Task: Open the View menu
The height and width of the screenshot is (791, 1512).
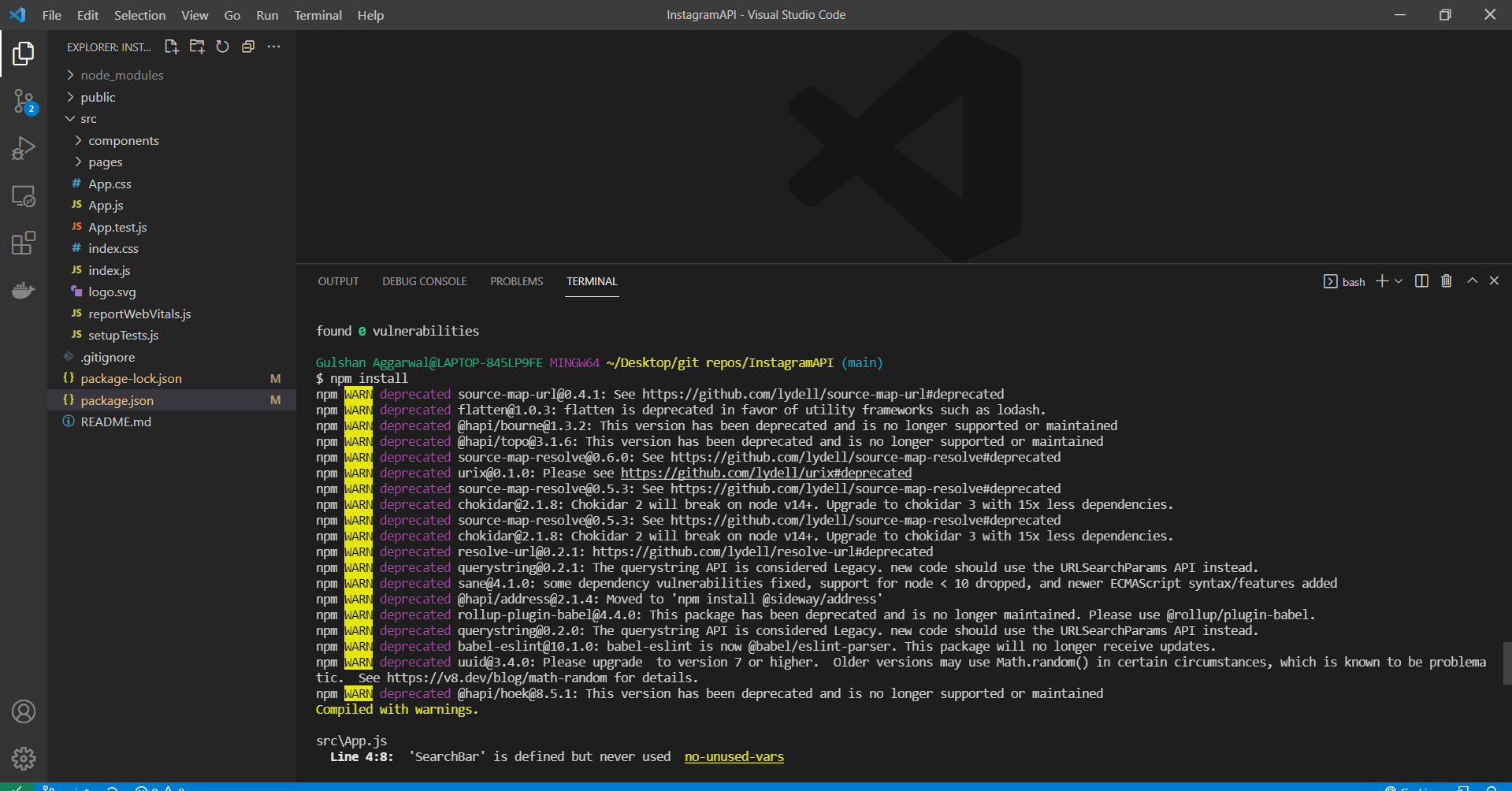Action: (195, 15)
